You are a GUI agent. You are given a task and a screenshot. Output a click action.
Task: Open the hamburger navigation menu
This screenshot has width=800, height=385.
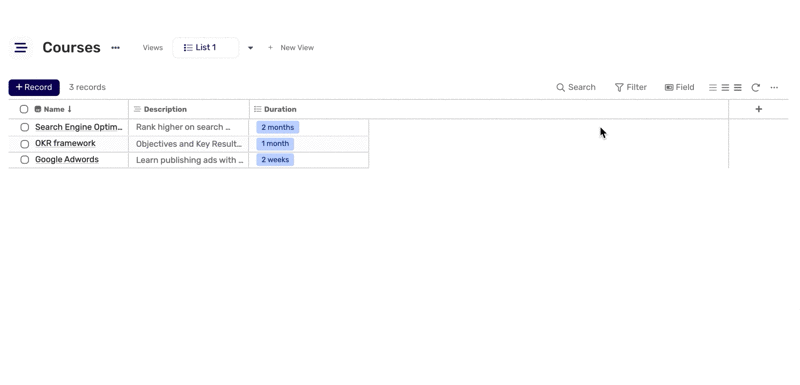(x=20, y=47)
